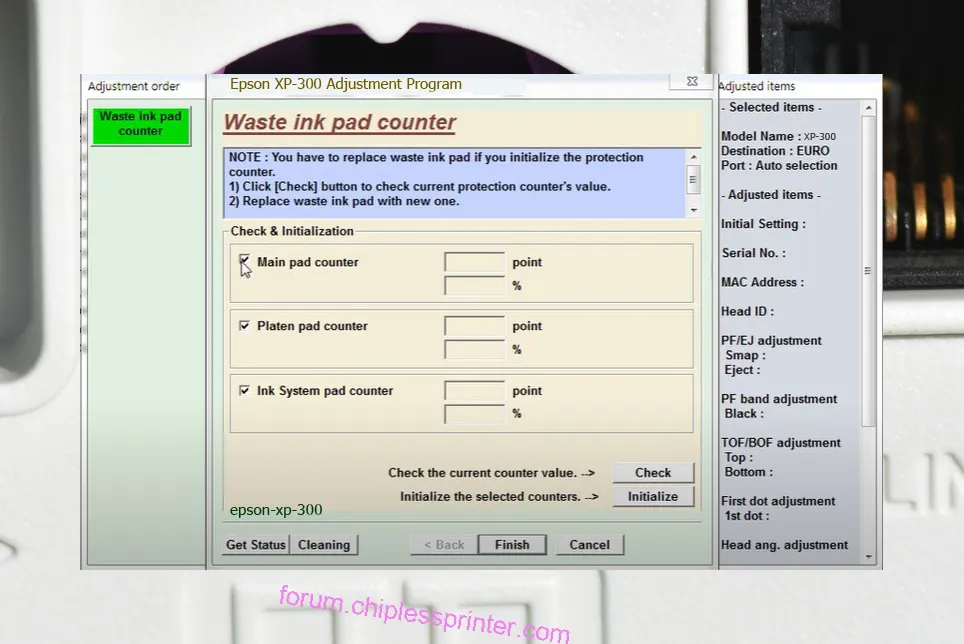Click the Ink System pad counter percent field
964x644 pixels.
tap(474, 414)
